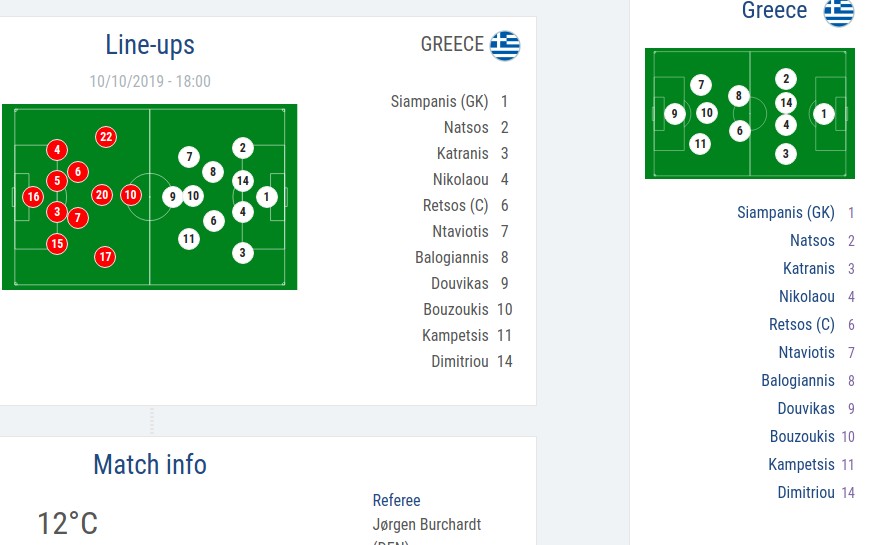Screen dimensions: 877x545
Task: Select red player marker 15 on the large pitch
Action: coord(57,243)
